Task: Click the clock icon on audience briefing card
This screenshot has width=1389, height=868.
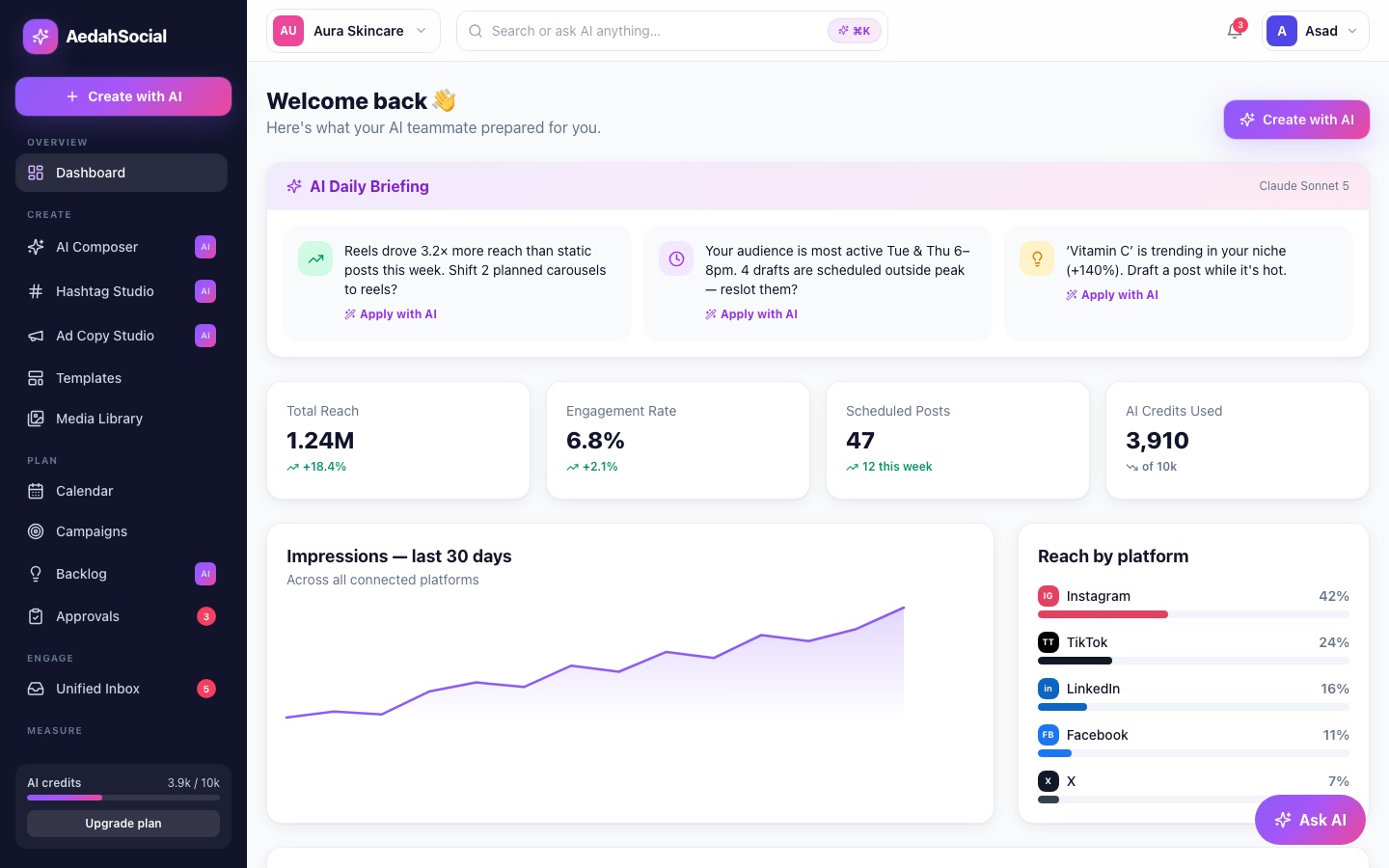Action: pyautogui.click(x=676, y=258)
